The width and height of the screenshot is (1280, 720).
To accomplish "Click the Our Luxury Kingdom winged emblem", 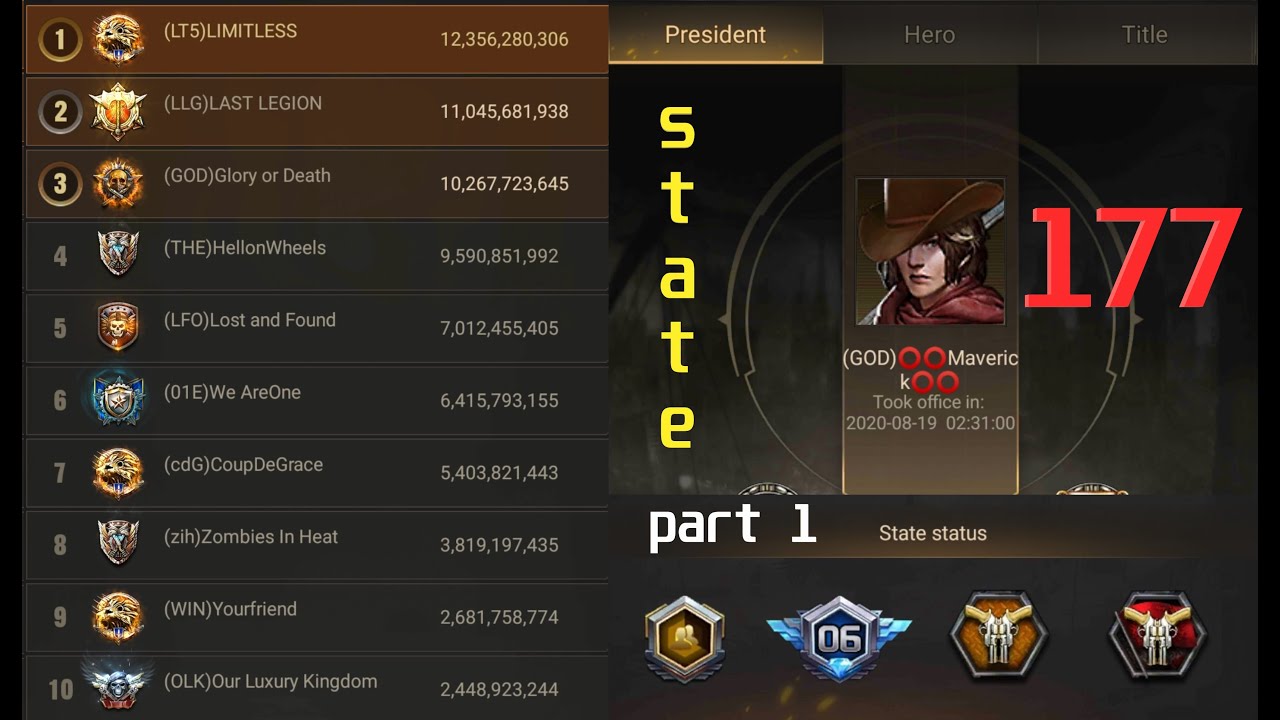I will 118,686.
